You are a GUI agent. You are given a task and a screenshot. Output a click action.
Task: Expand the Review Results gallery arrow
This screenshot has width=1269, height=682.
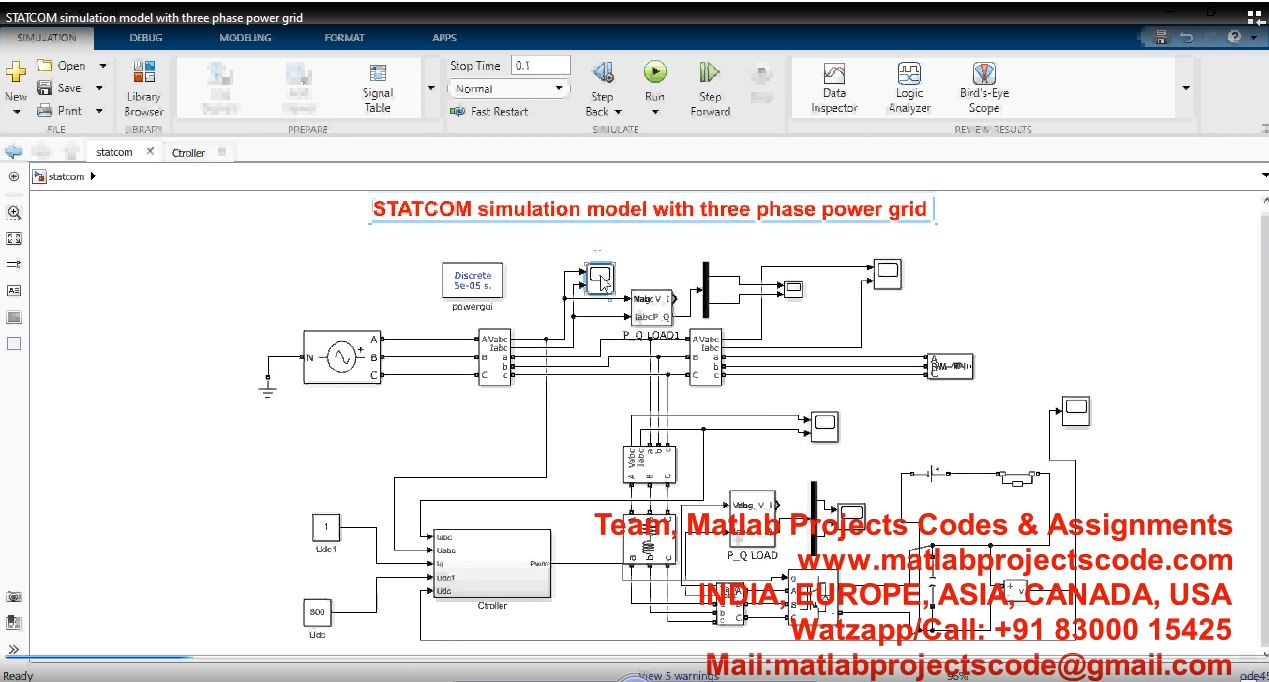[1186, 88]
